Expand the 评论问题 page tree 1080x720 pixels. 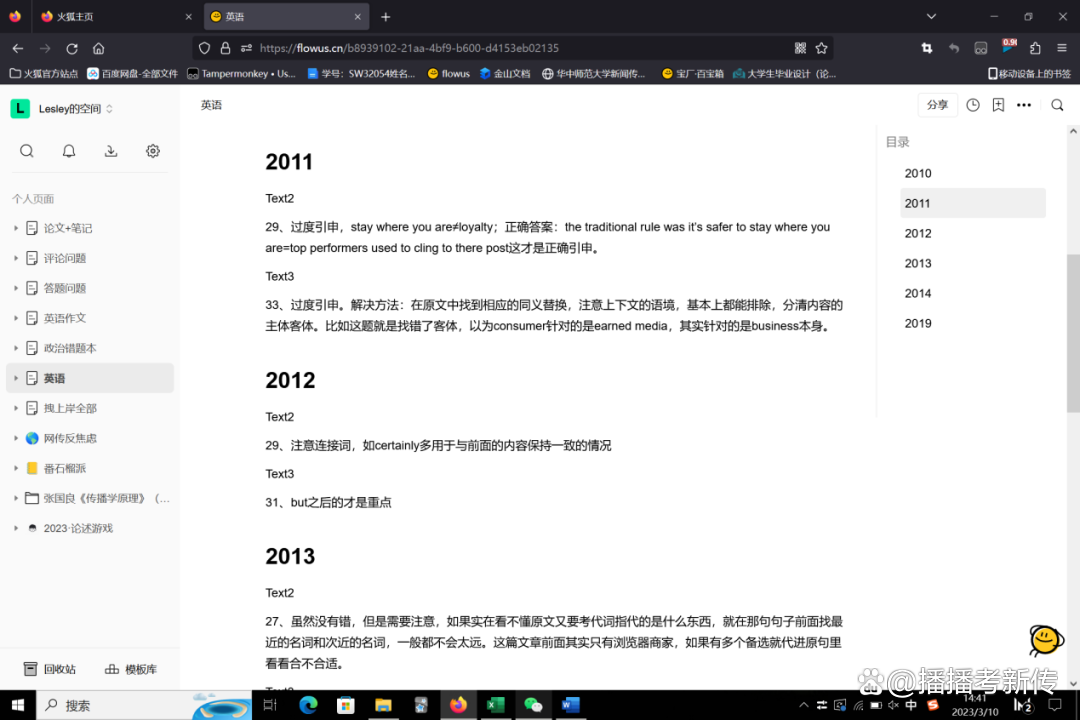click(x=16, y=258)
